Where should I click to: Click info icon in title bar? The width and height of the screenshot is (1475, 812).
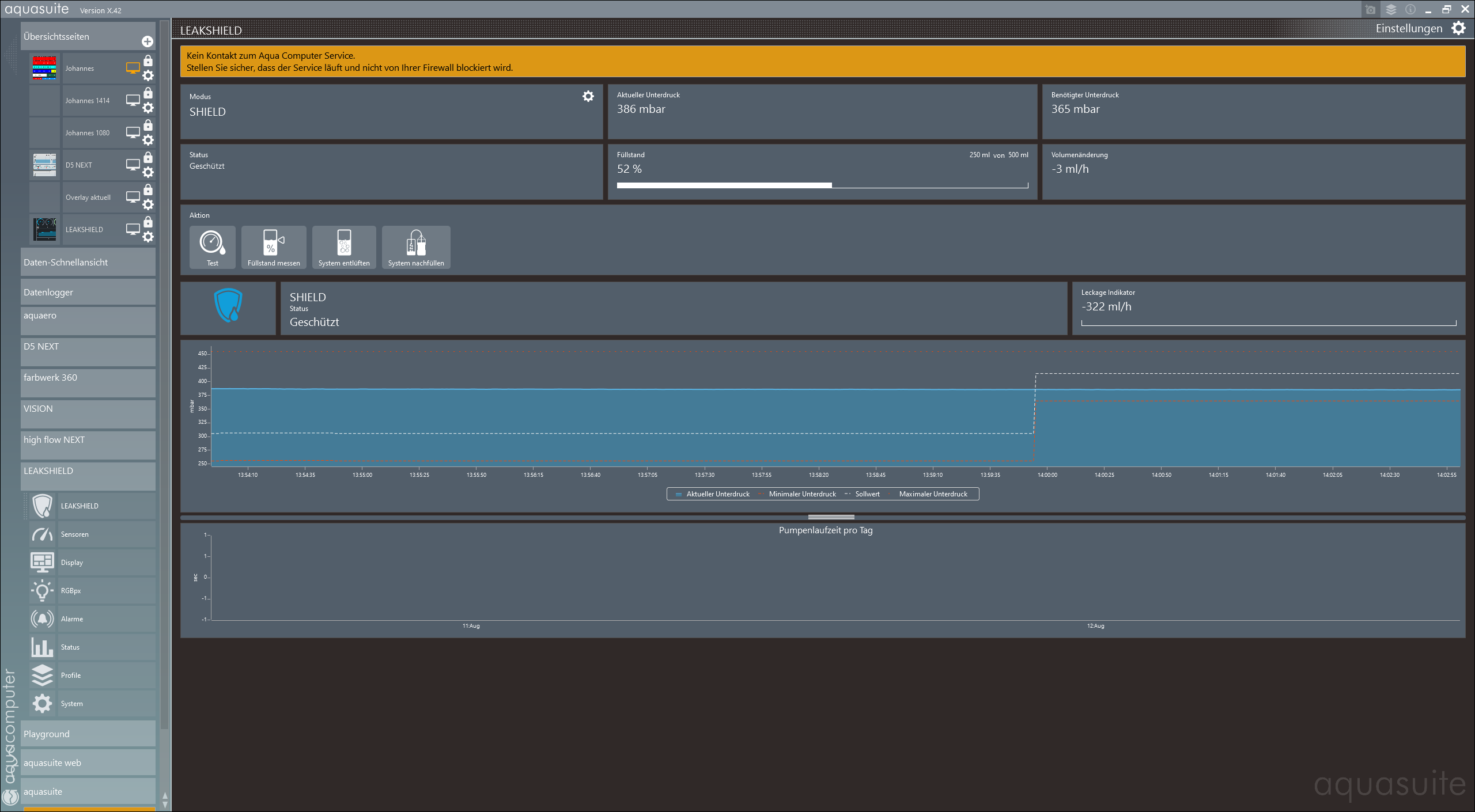pos(1410,9)
